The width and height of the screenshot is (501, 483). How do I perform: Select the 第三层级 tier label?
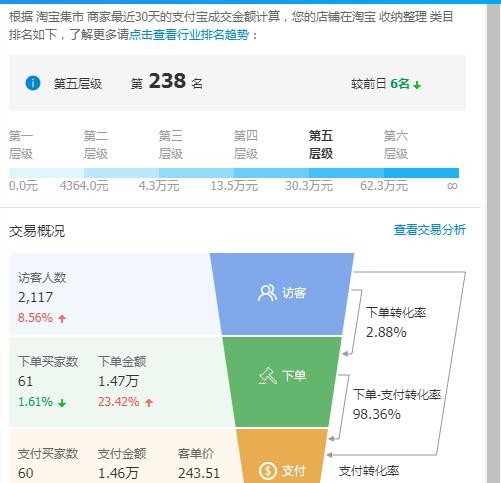point(171,145)
